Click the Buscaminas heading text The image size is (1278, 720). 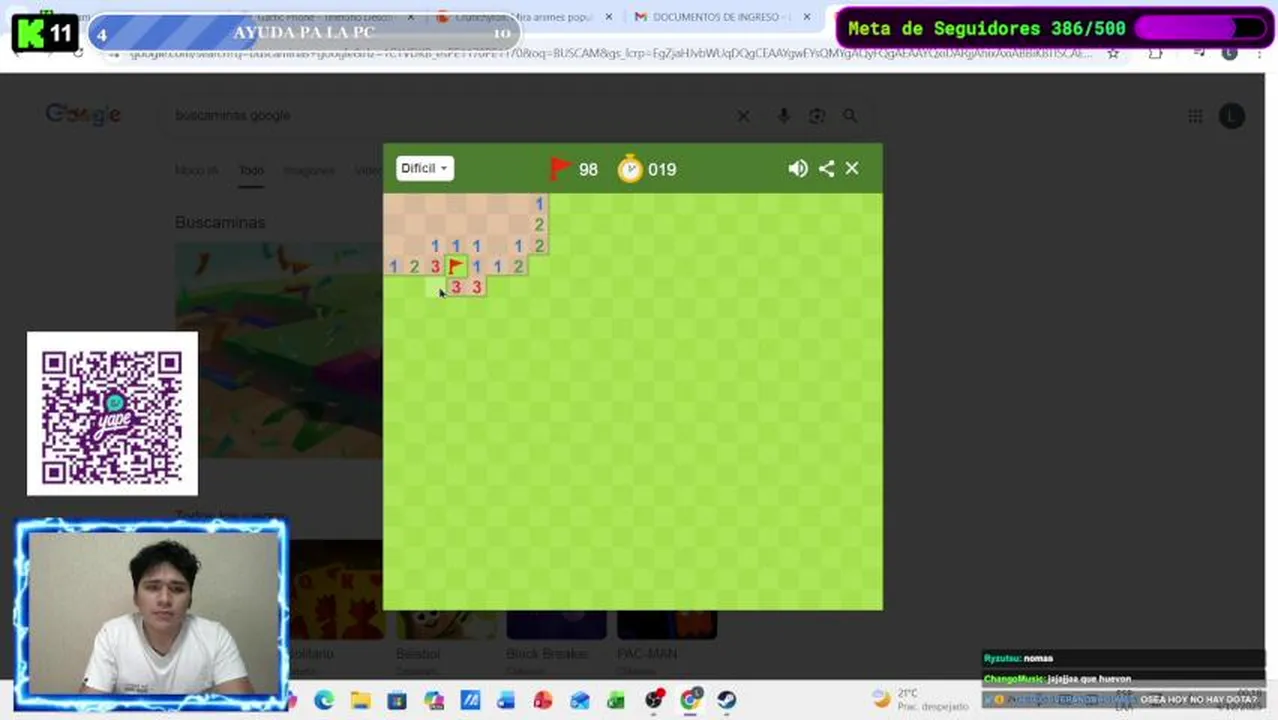click(220, 222)
